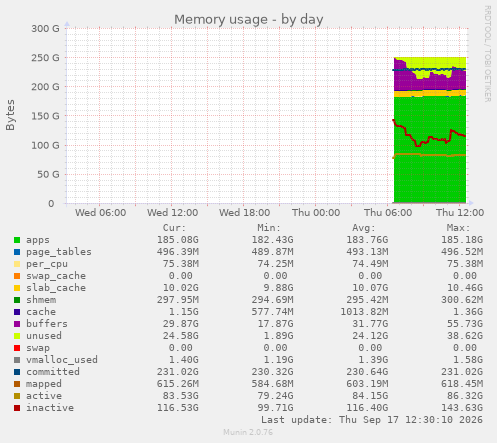This screenshot has width=497, height=443.
Task: Click the buffers purple legend swatch
Action: (17, 324)
